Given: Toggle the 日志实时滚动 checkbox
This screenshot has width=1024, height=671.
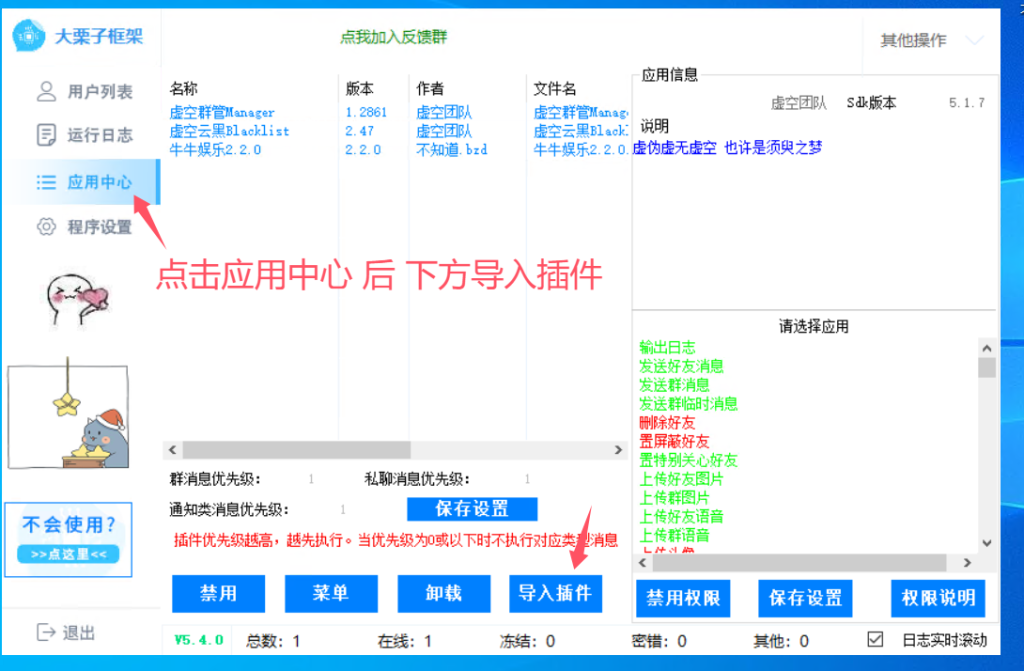Looking at the screenshot, I should tap(875, 640).
